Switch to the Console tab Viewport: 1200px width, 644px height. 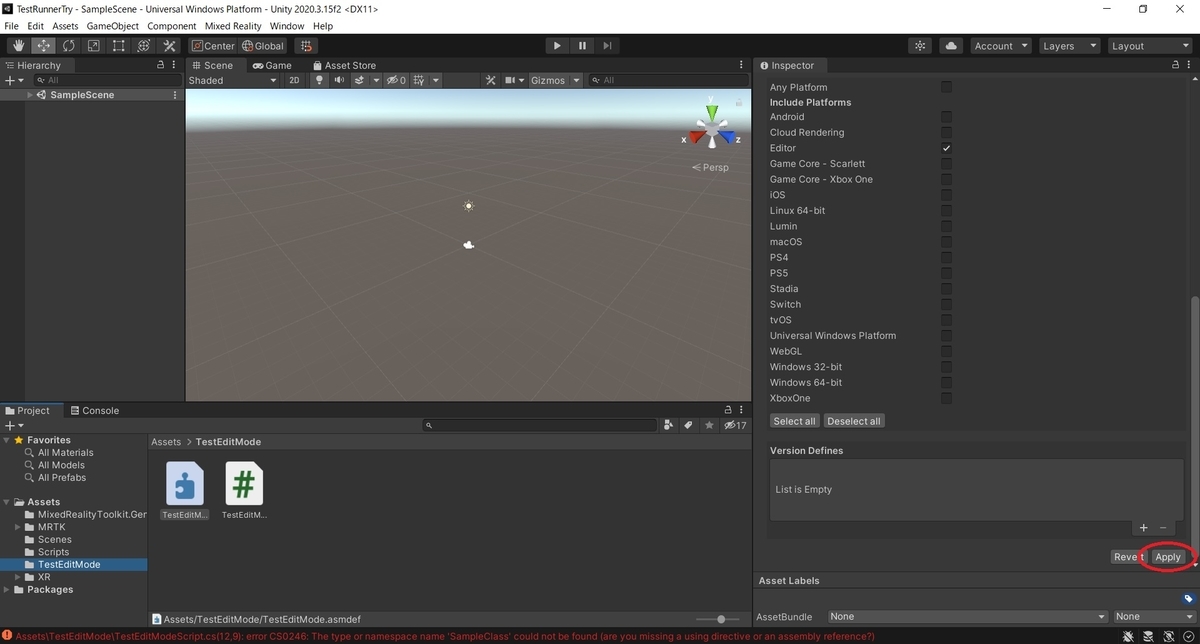95,410
